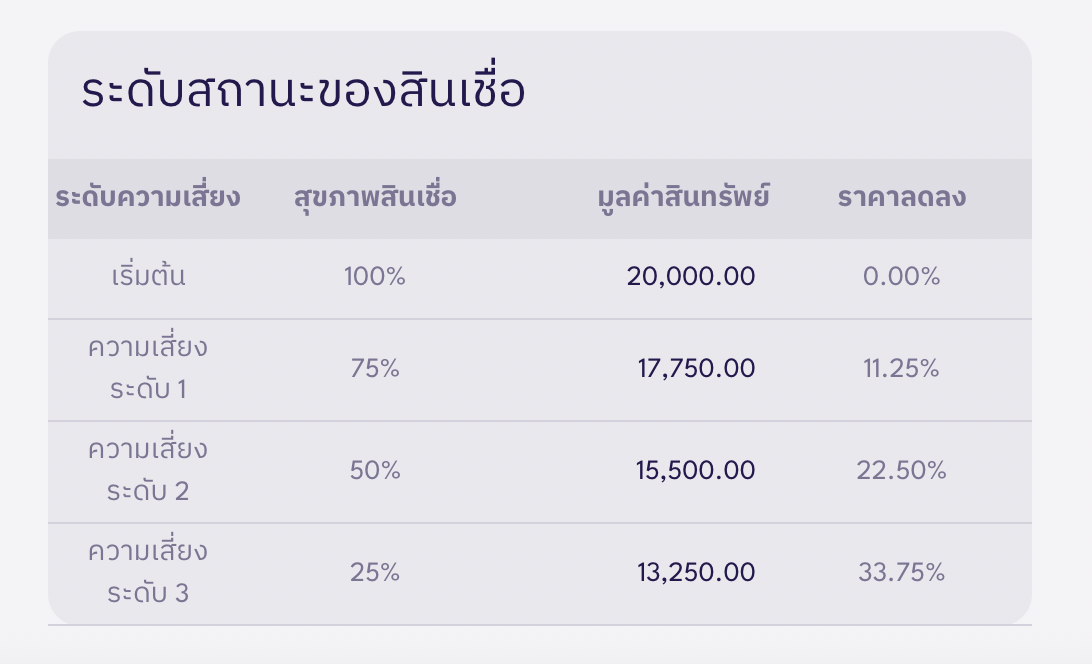Viewport: 1092px width, 664px height.
Task: Click the ระดับสถานะของสินเชื่อ title
Action: tap(303, 86)
